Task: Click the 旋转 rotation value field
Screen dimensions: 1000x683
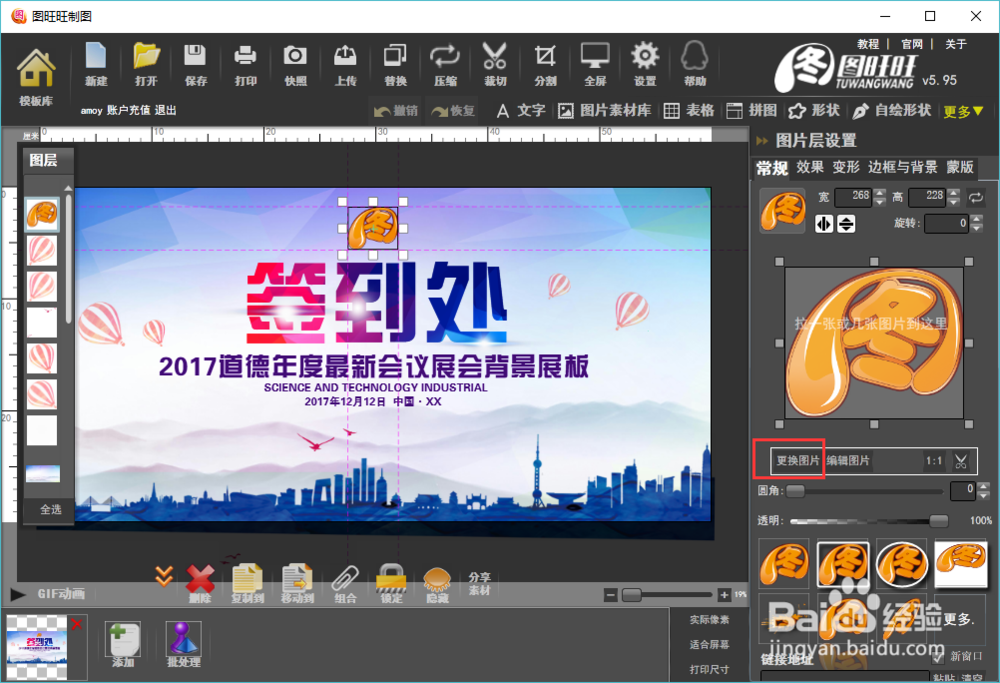Action: pyautogui.click(x=946, y=223)
